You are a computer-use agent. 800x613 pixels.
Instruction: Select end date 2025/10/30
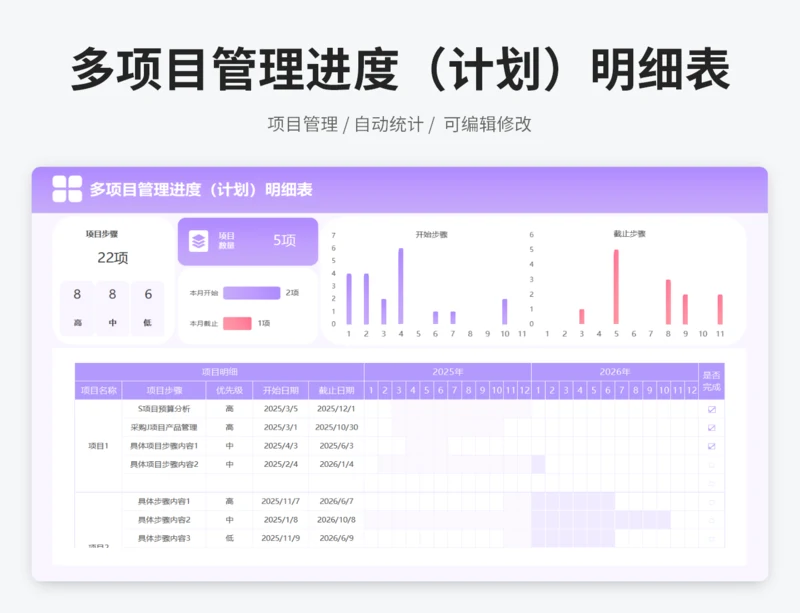coord(336,427)
